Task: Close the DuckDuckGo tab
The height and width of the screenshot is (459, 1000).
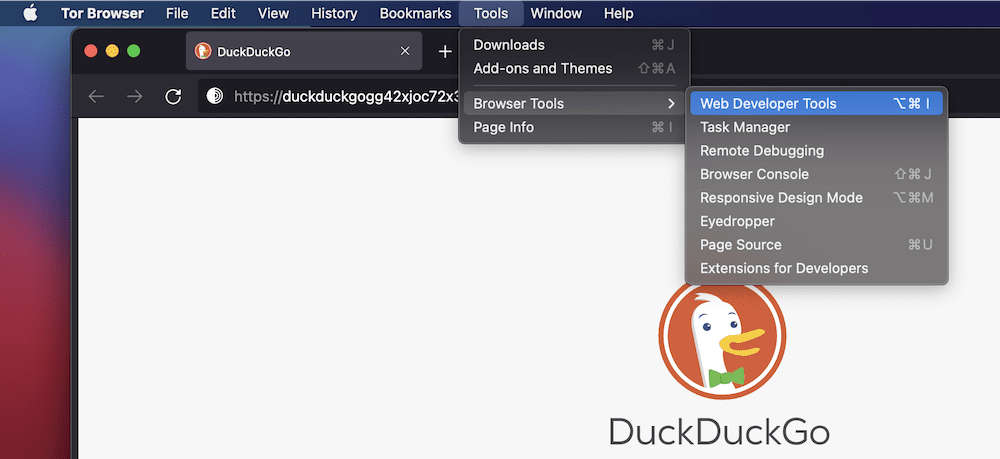Action: 405,51
